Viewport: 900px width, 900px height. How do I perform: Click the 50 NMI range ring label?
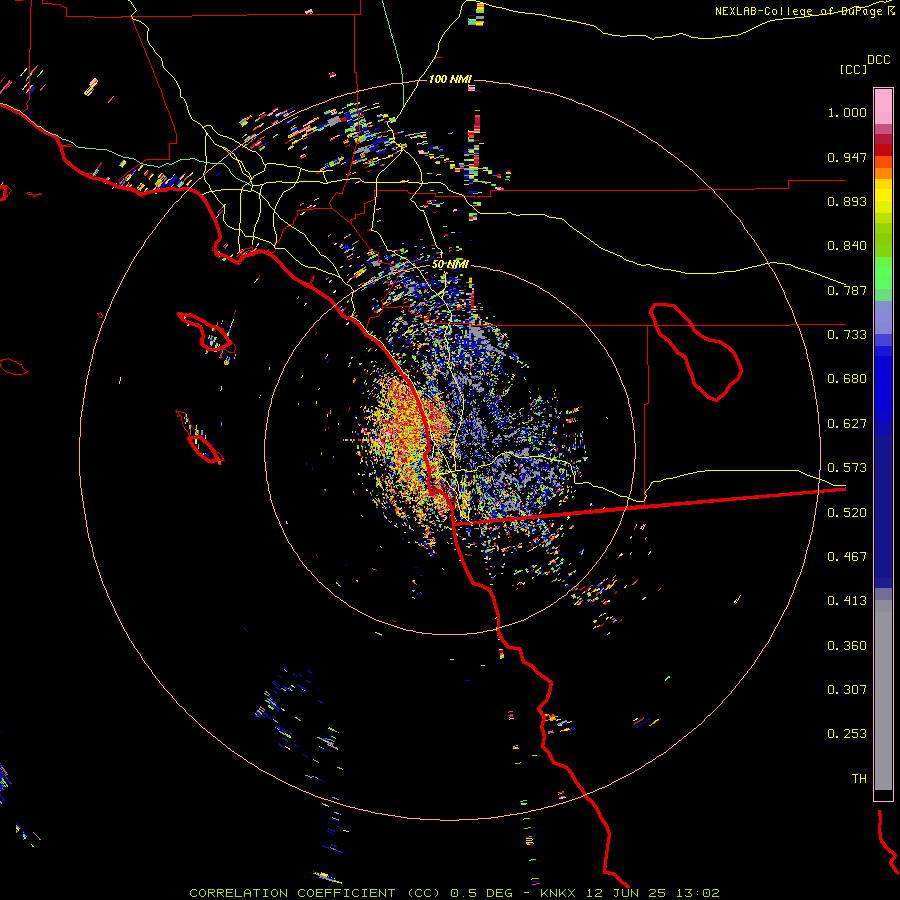(450, 265)
